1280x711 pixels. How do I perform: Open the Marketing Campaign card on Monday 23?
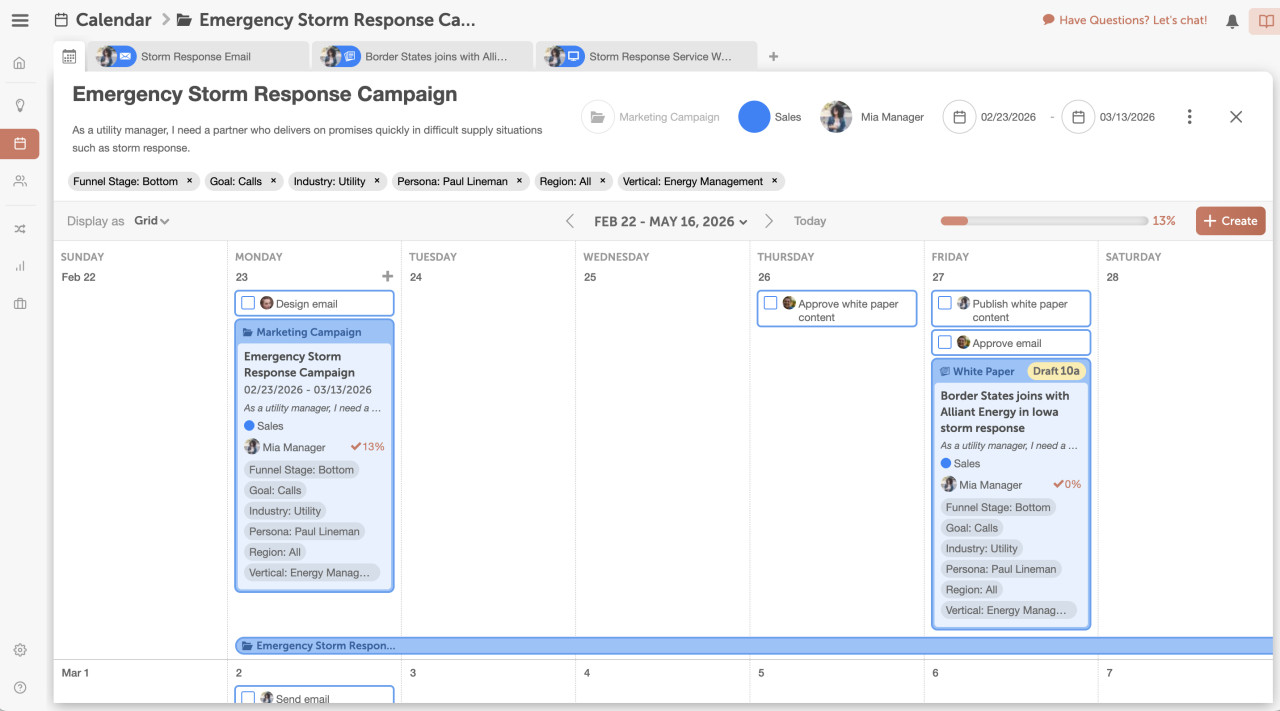point(314,455)
